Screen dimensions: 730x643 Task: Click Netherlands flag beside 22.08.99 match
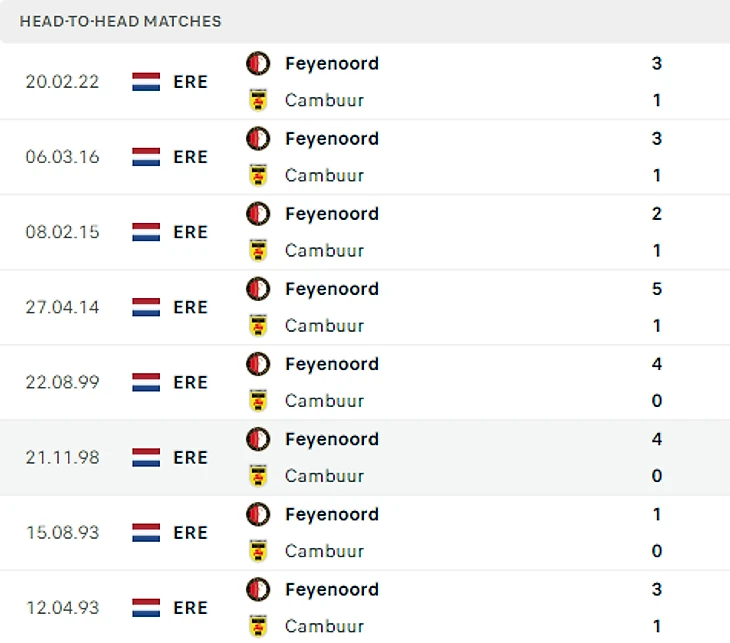pyautogui.click(x=146, y=382)
